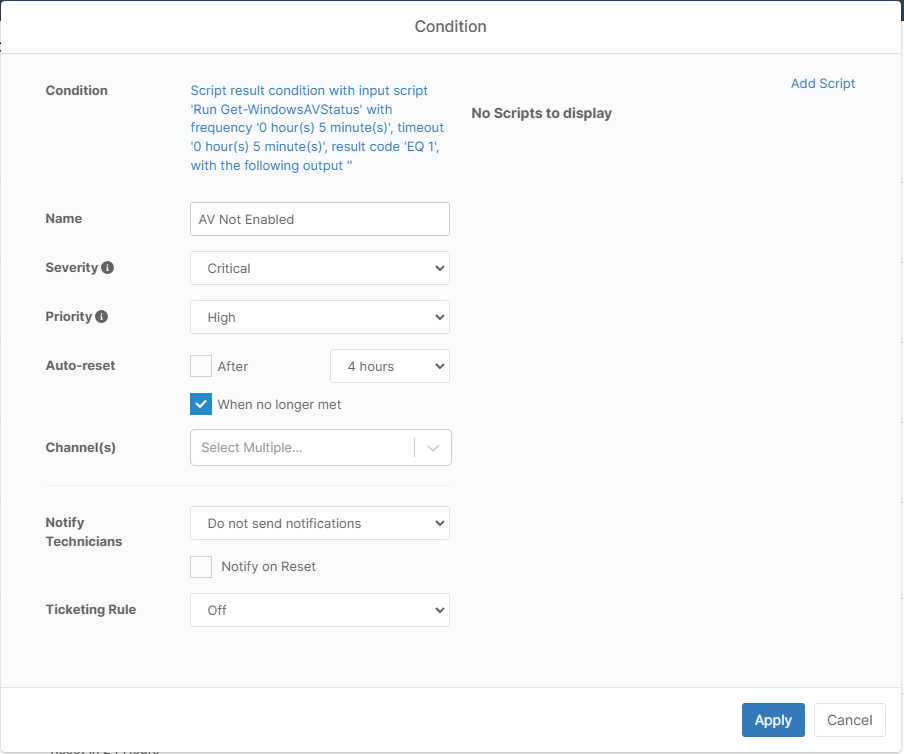This screenshot has width=904, height=754.
Task: Open the Priority dropdown showing High
Action: coord(320,317)
